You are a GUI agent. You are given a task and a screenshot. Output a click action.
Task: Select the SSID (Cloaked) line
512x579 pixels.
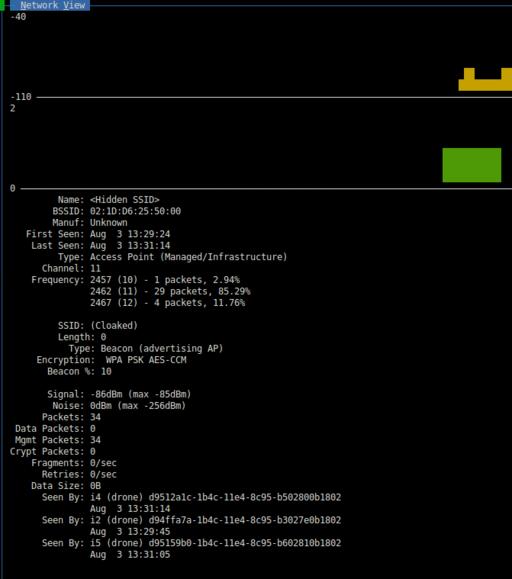coord(97,326)
